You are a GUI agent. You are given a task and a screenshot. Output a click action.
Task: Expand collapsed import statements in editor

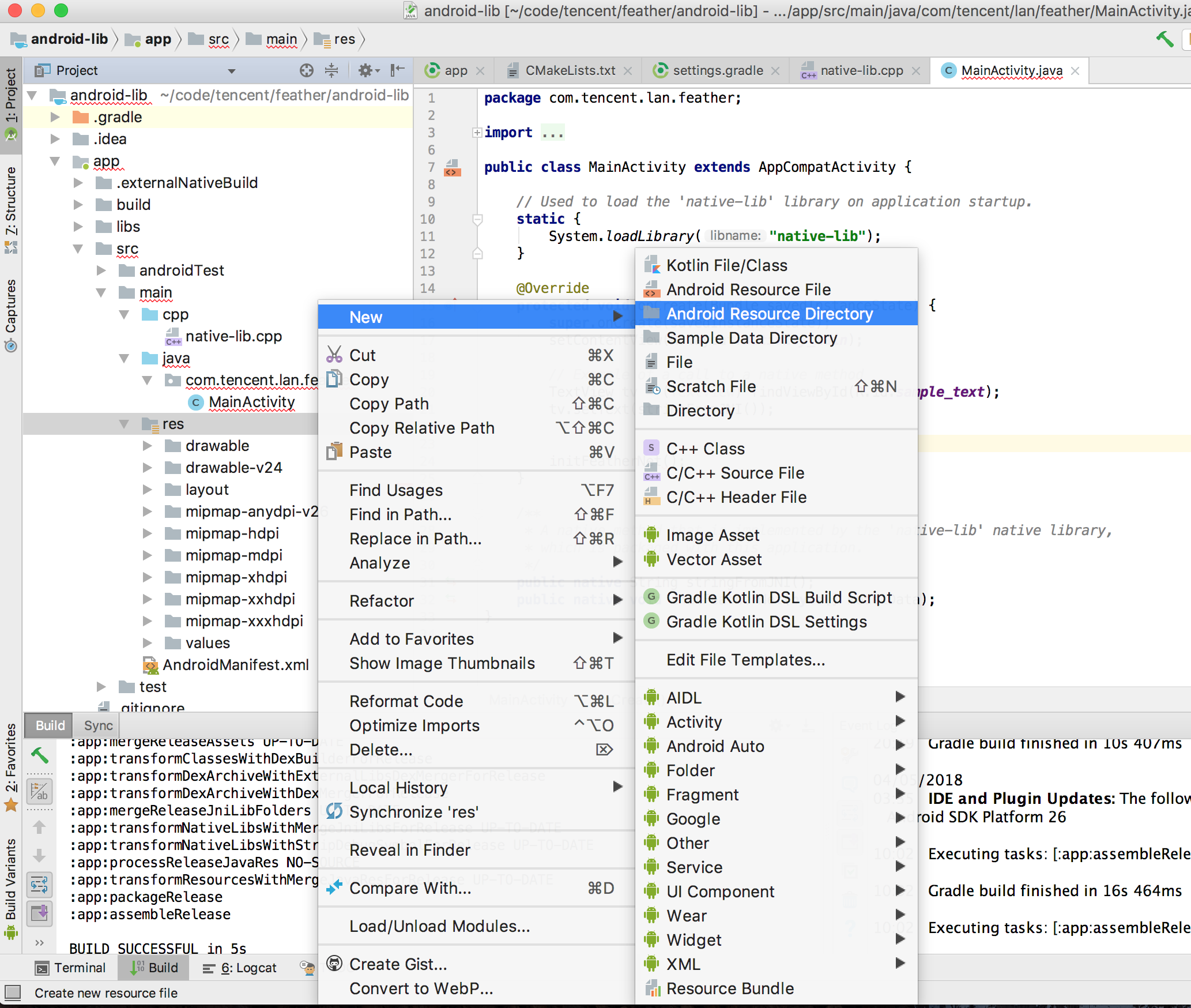pyautogui.click(x=477, y=133)
